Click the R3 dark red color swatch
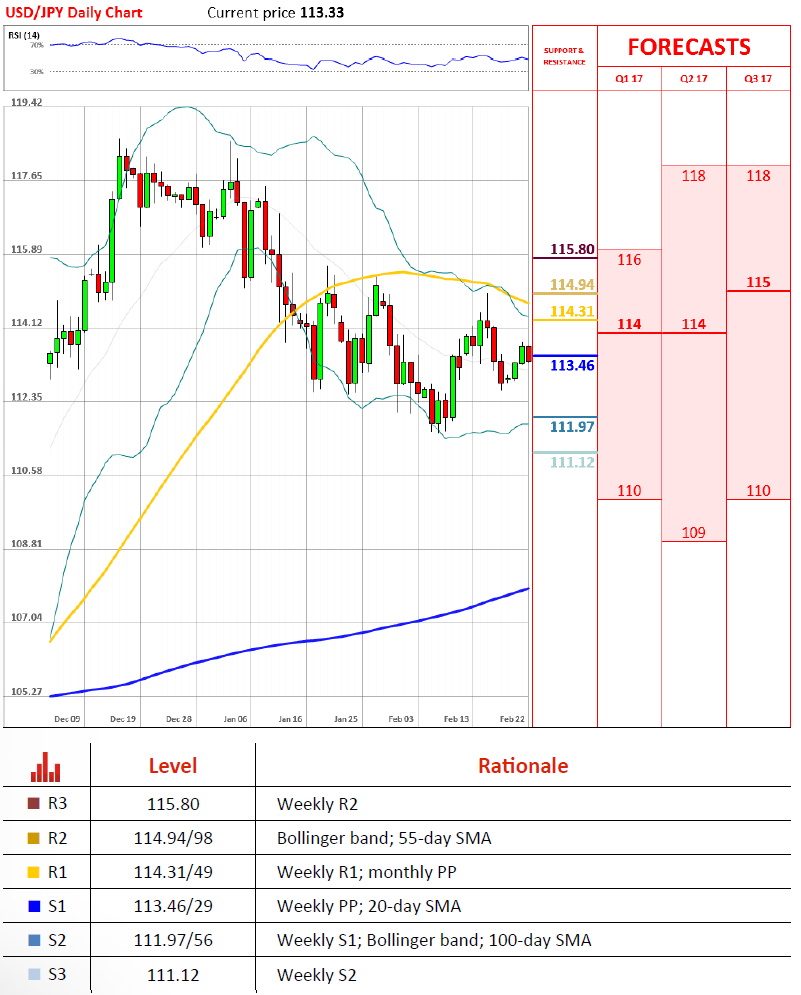The height and width of the screenshot is (995, 801). tap(34, 803)
